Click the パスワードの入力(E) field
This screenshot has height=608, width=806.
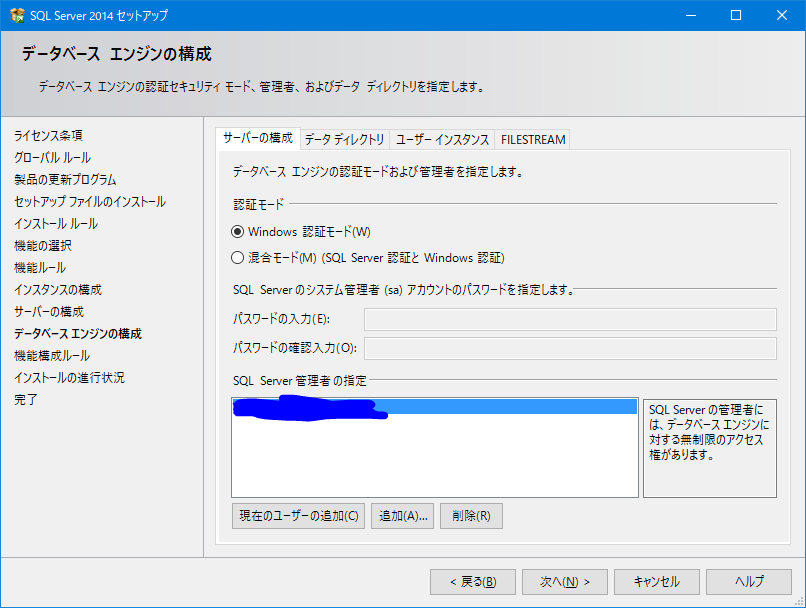tap(570, 319)
